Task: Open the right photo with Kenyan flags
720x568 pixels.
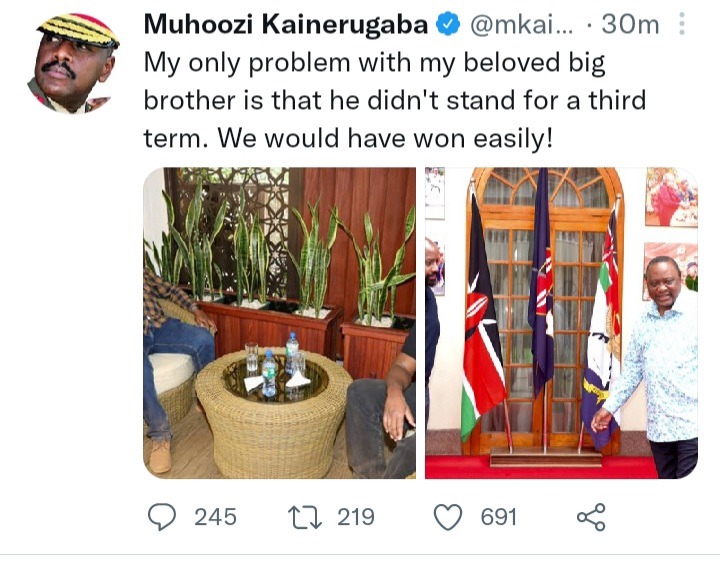Action: pos(562,323)
